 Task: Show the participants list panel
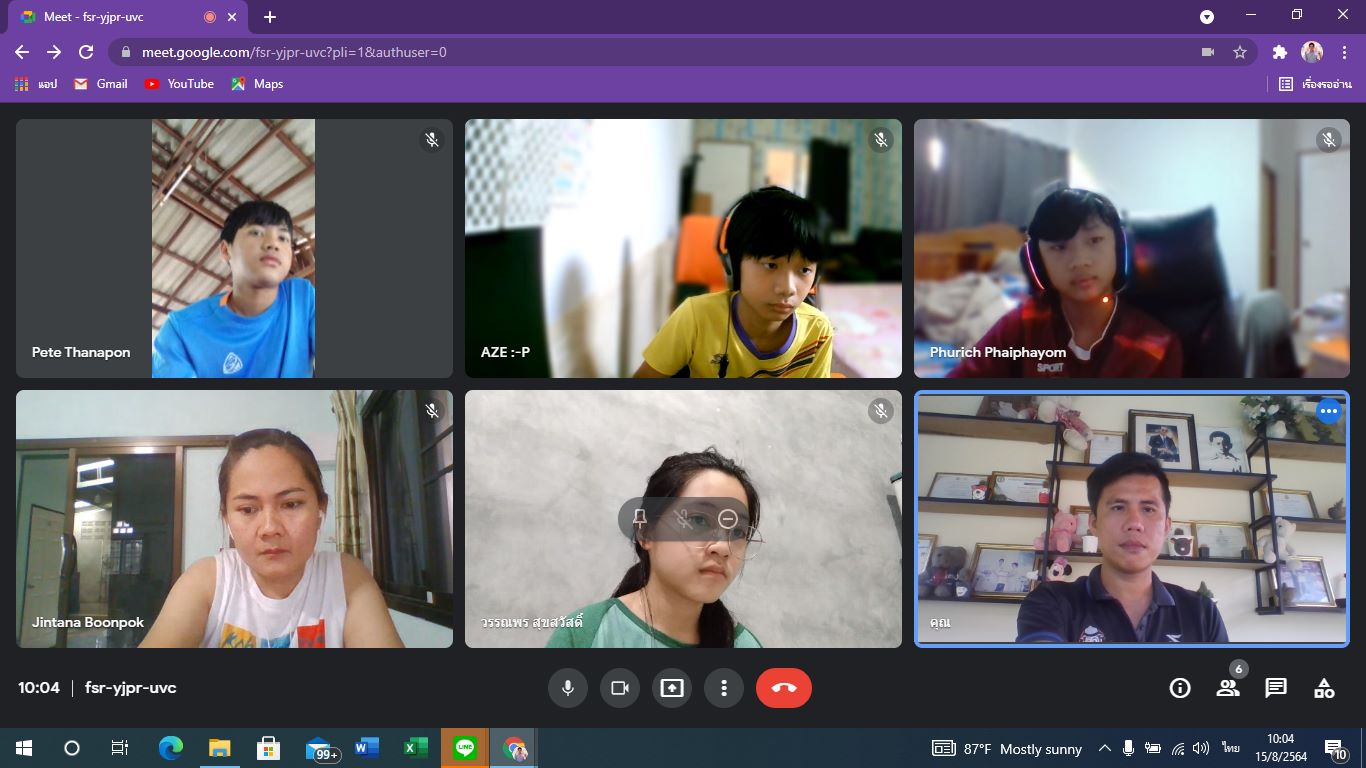[x=1228, y=688]
